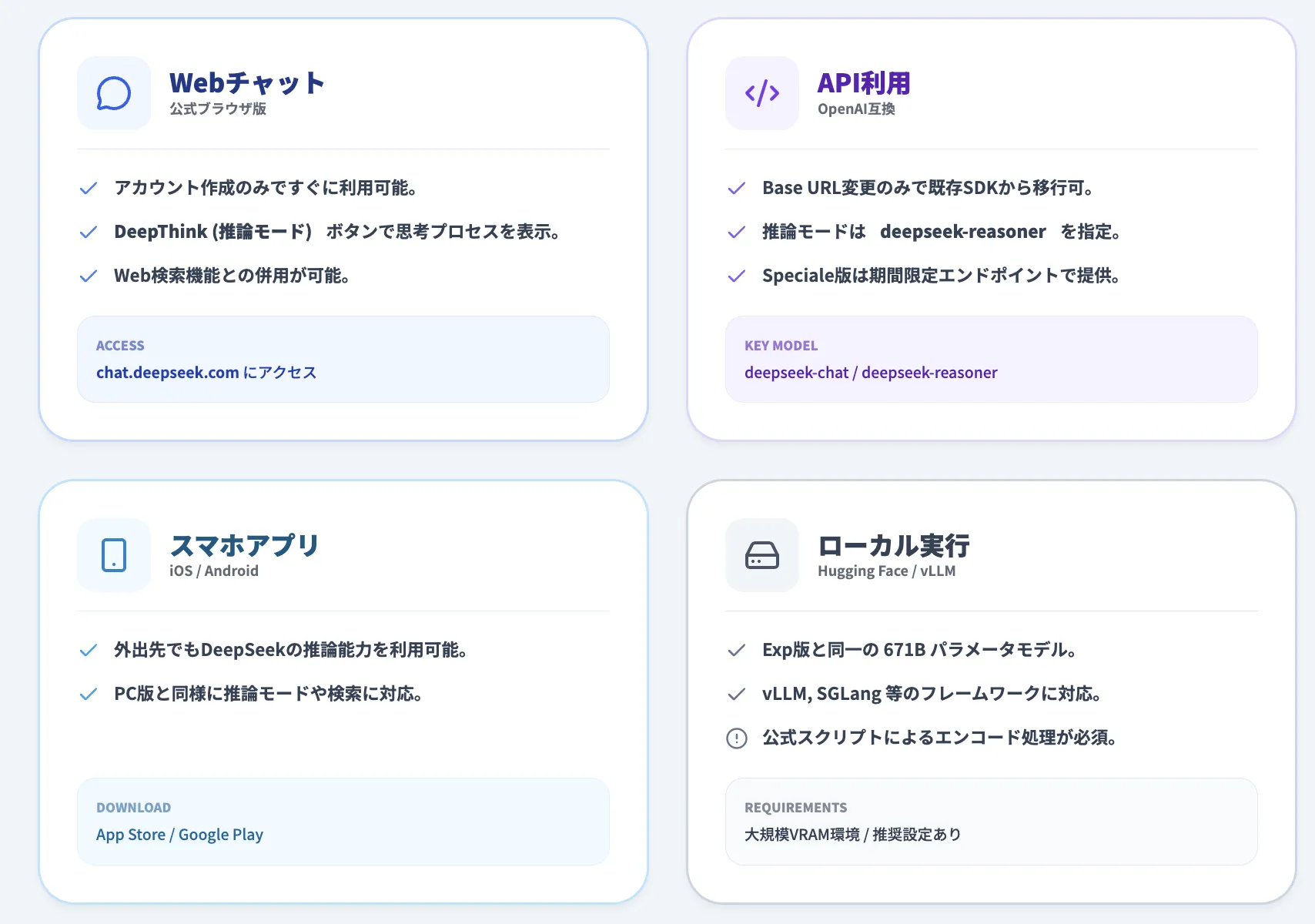Click the DOWNLOAD section label

133,807
